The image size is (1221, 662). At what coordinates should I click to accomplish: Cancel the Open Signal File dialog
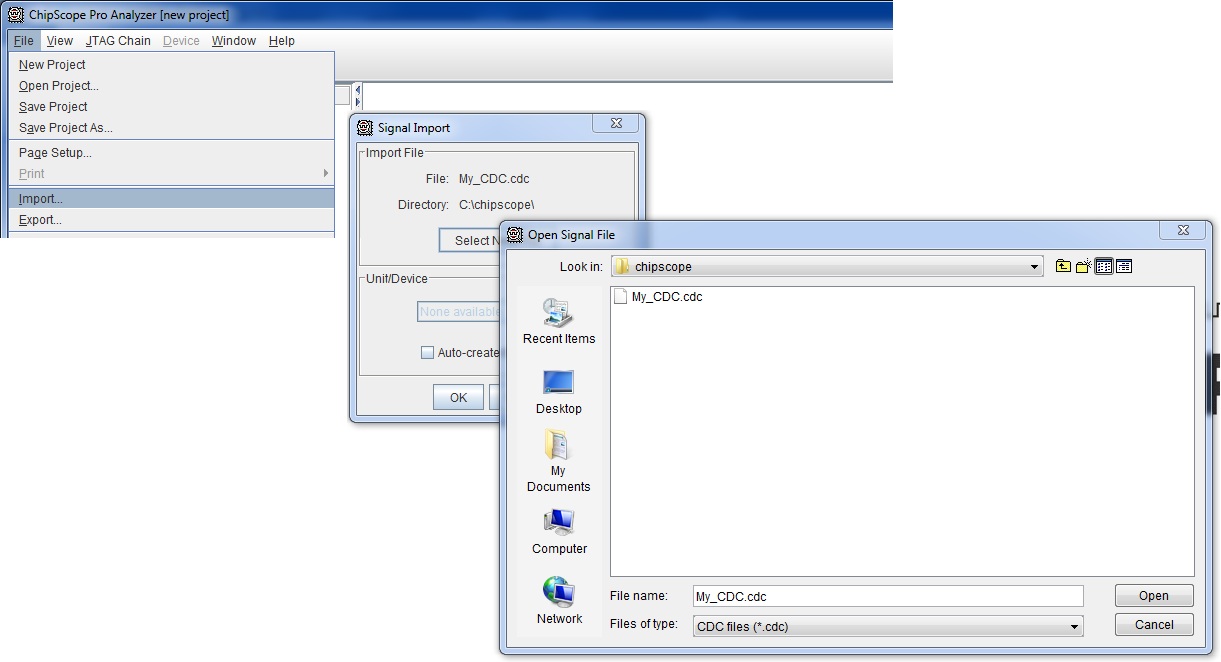tap(1154, 625)
